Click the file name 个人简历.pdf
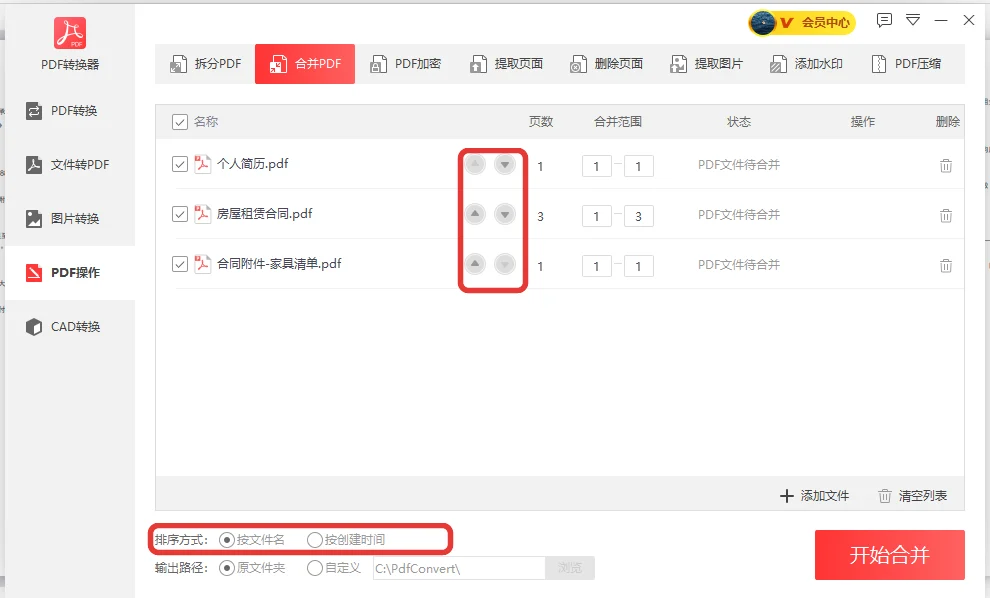Screen dimensions: 990x598 tap(253, 164)
